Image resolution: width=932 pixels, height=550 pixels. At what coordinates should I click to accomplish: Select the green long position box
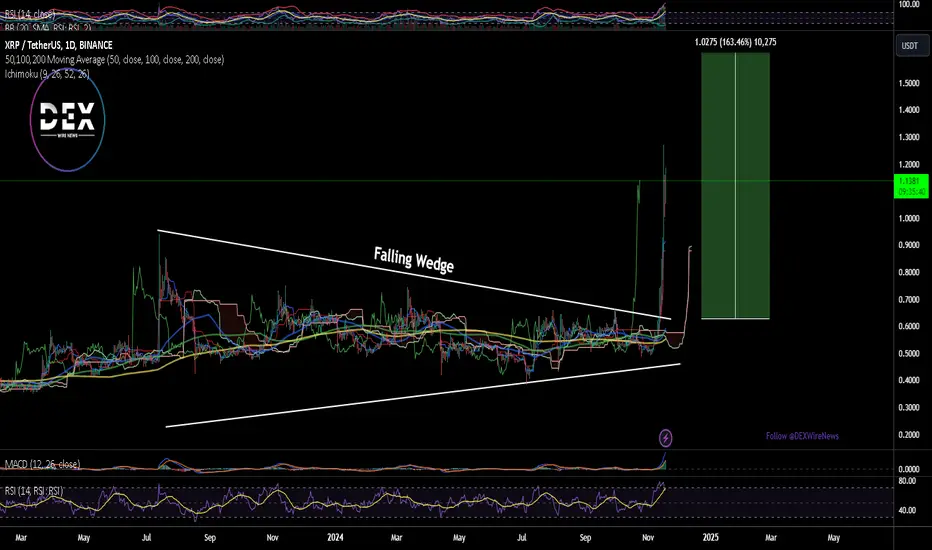(735, 186)
